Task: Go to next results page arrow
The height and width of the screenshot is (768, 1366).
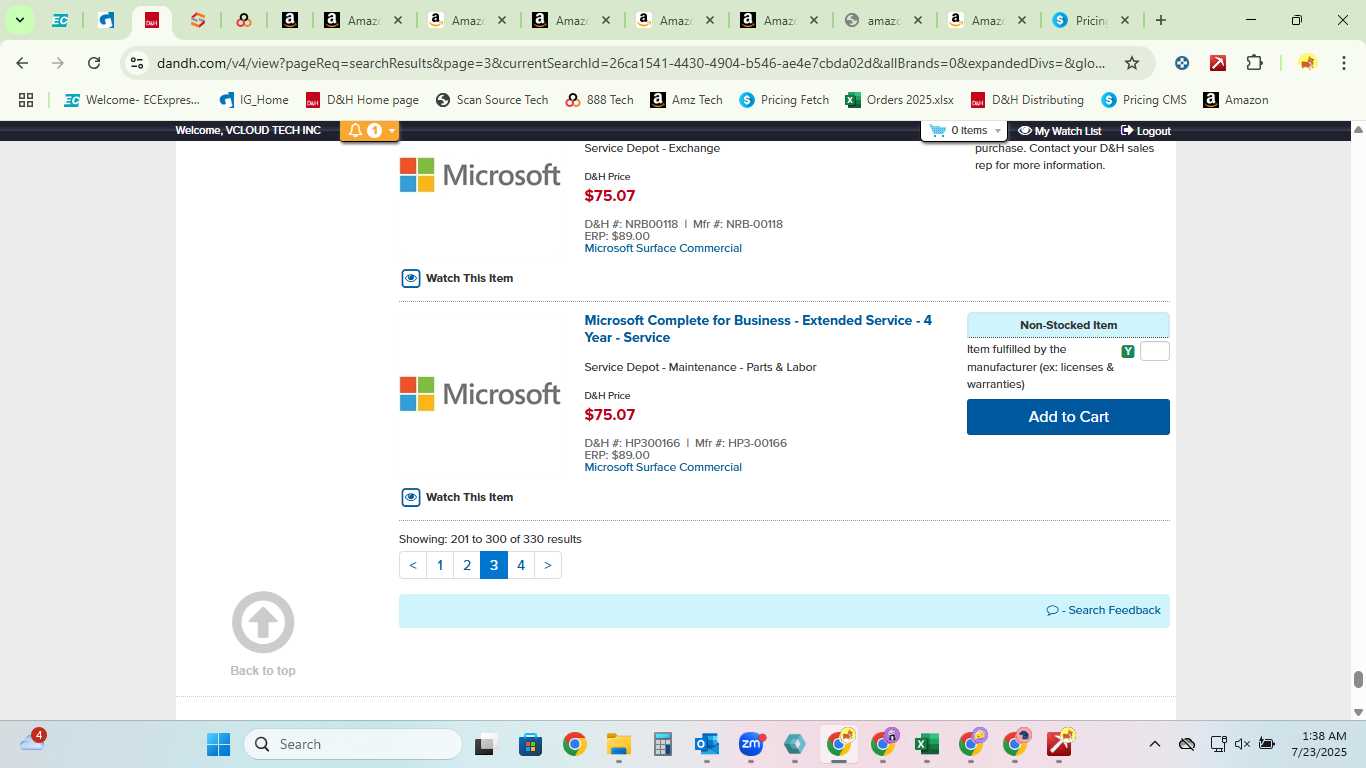Action: point(548,565)
